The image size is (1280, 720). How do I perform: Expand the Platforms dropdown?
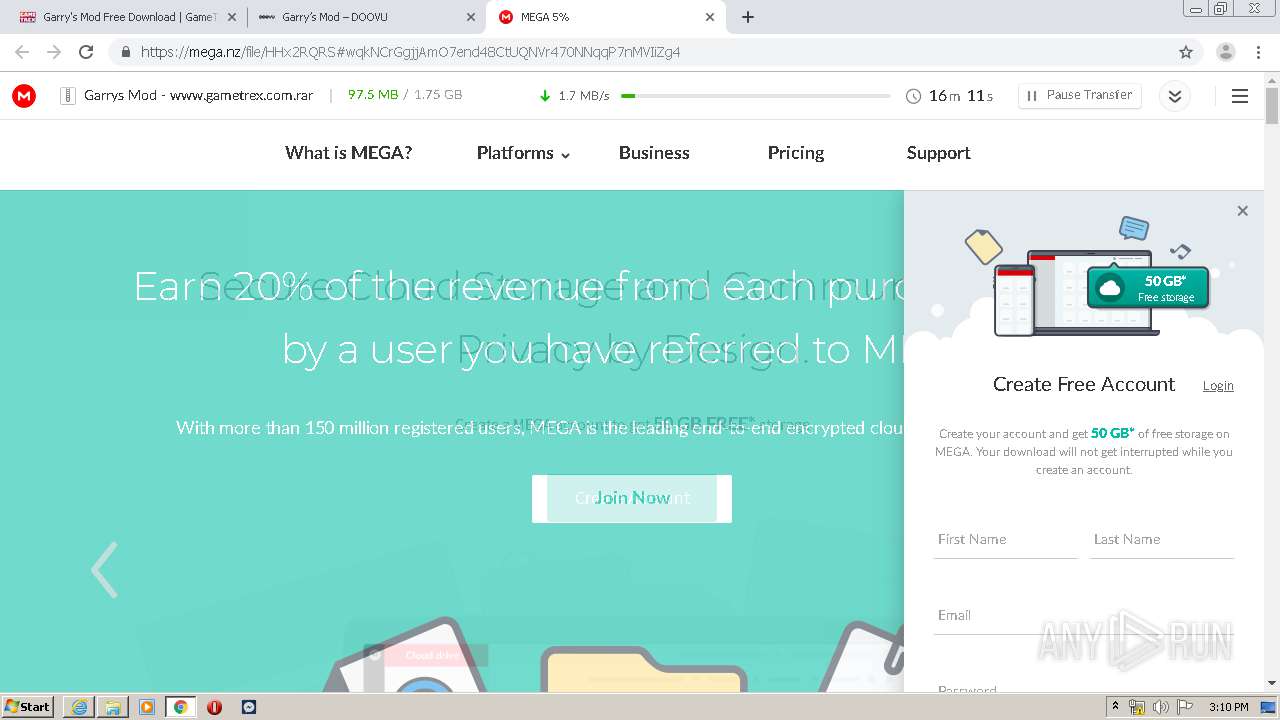pyautogui.click(x=523, y=153)
